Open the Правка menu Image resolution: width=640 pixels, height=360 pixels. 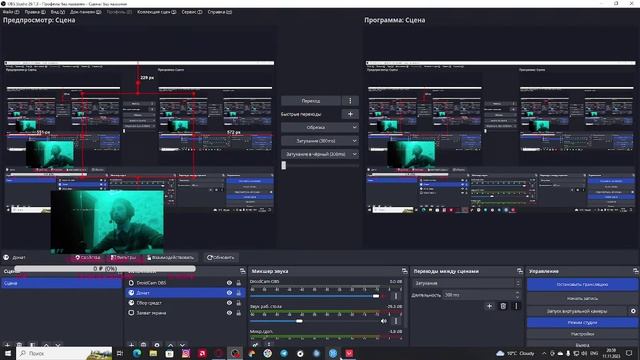pos(35,12)
